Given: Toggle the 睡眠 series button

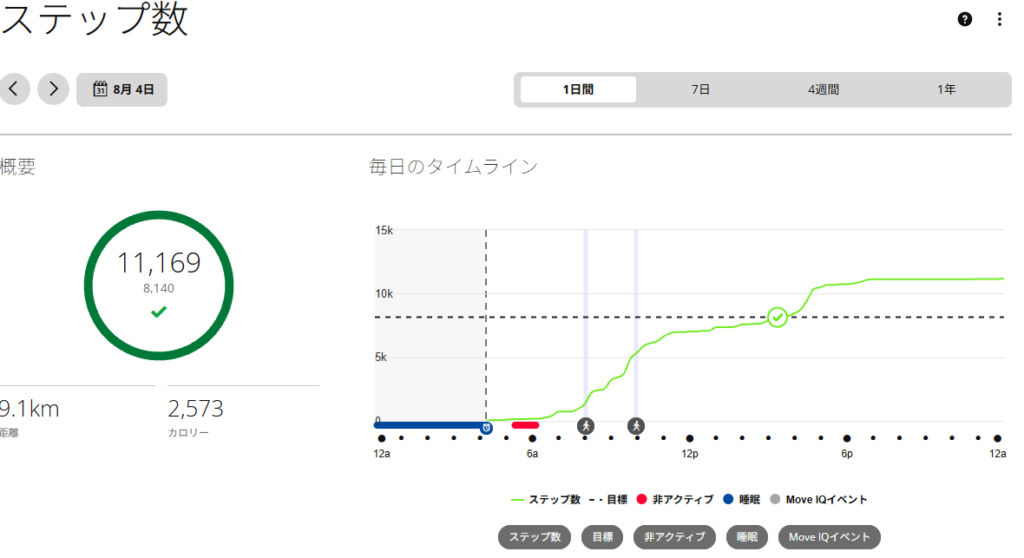Looking at the screenshot, I should point(747,537).
